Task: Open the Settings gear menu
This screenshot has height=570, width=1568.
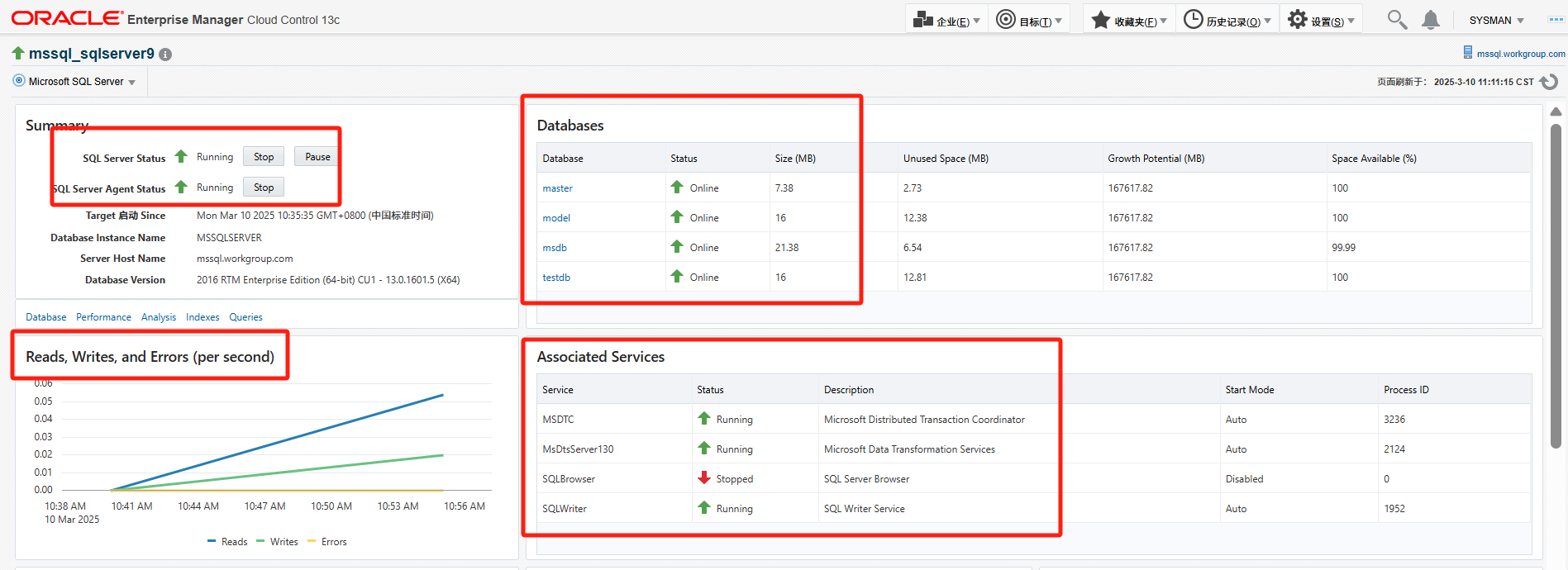Action: pyautogui.click(x=1321, y=20)
